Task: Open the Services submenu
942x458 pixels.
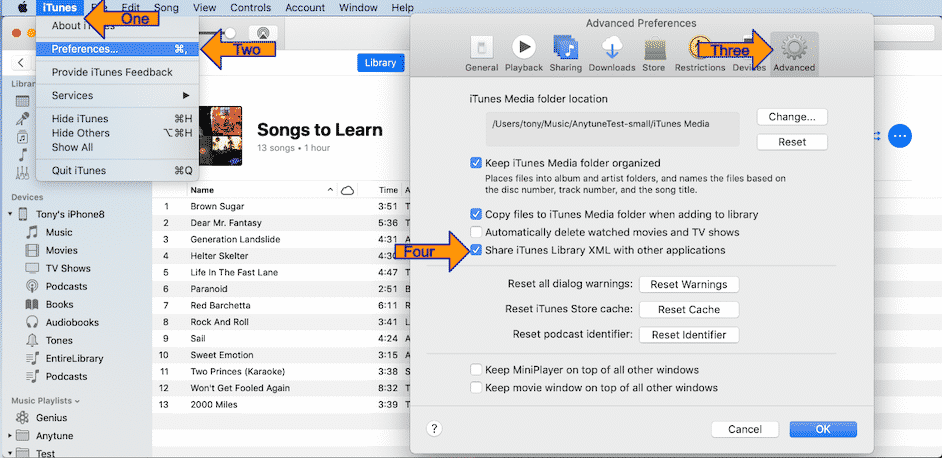Action: coord(117,96)
